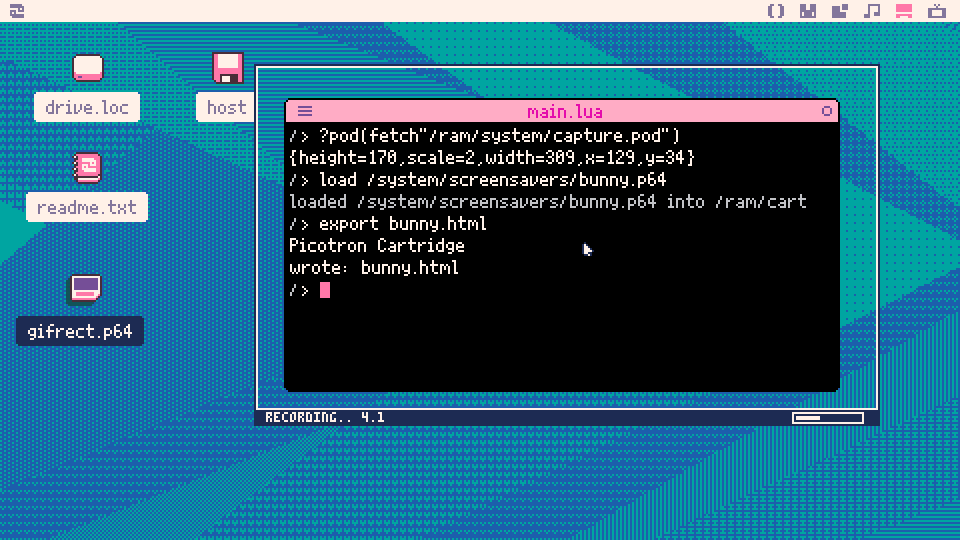This screenshot has width=960, height=540.
Task: Click the gifrect.p64 label
Action: 80,331
